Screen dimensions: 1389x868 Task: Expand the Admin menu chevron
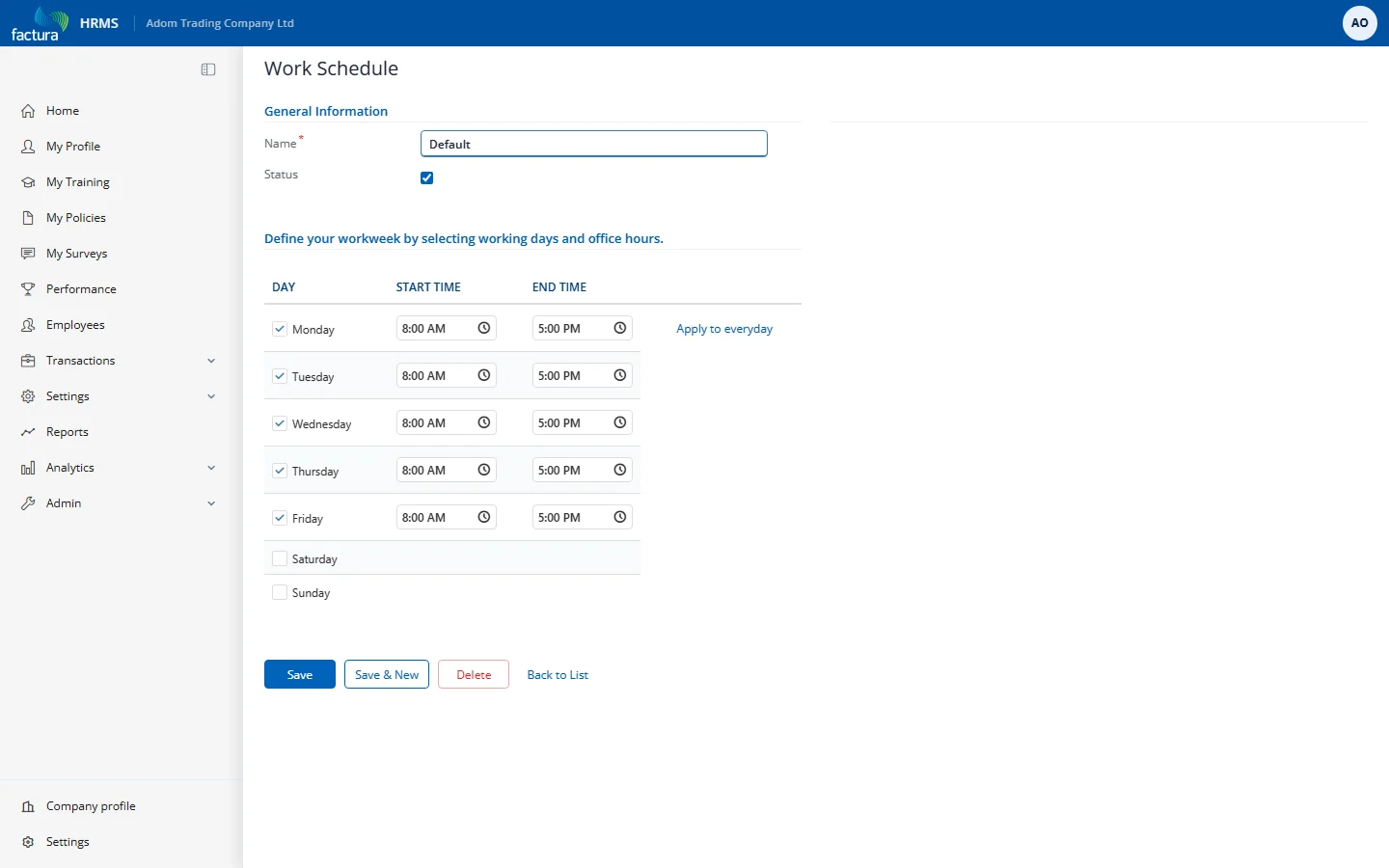click(211, 503)
